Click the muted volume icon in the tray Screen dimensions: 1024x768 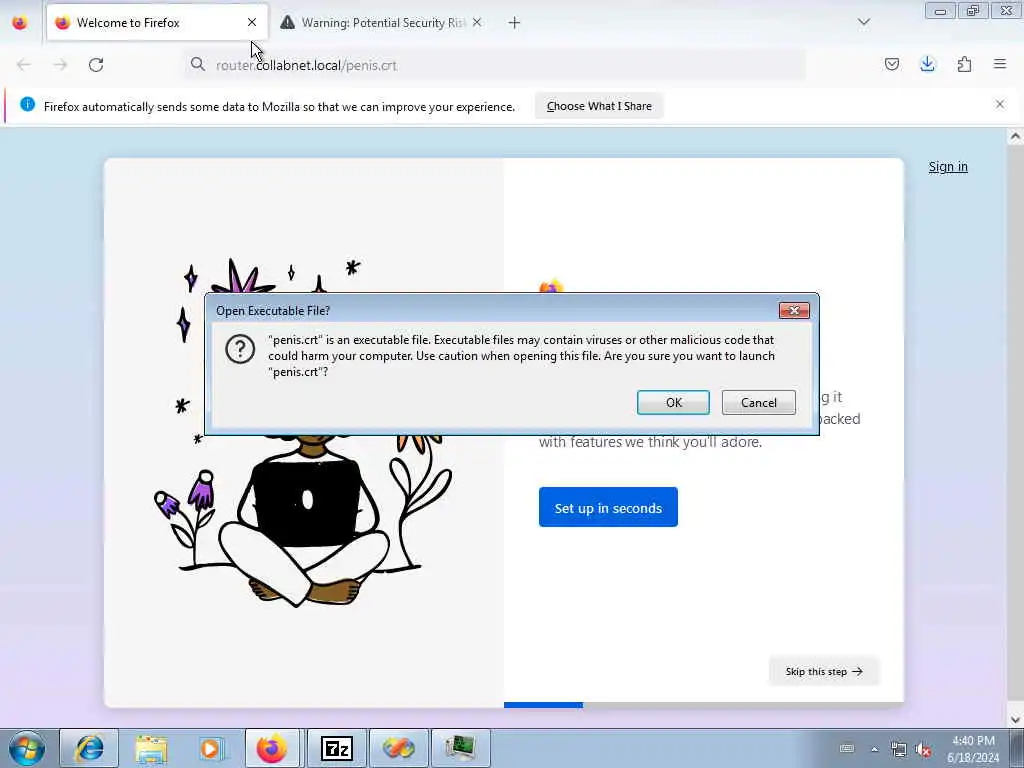(923, 750)
